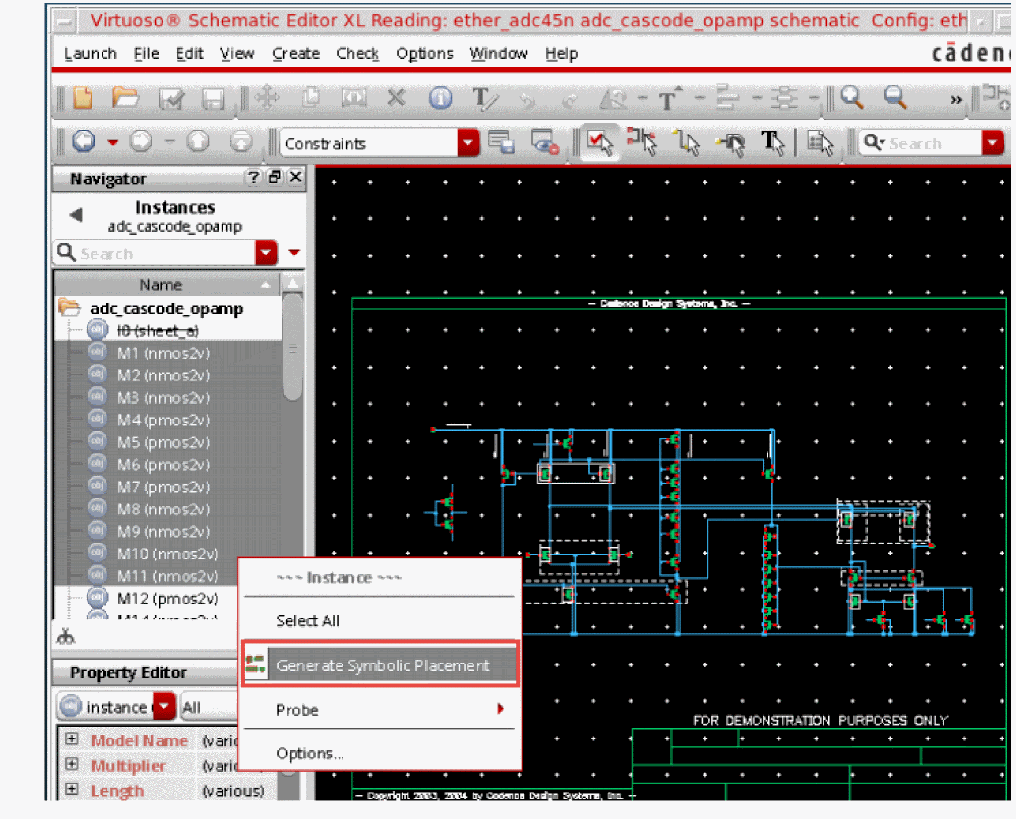Toggle the checkmark selection mode icon

pos(600,143)
